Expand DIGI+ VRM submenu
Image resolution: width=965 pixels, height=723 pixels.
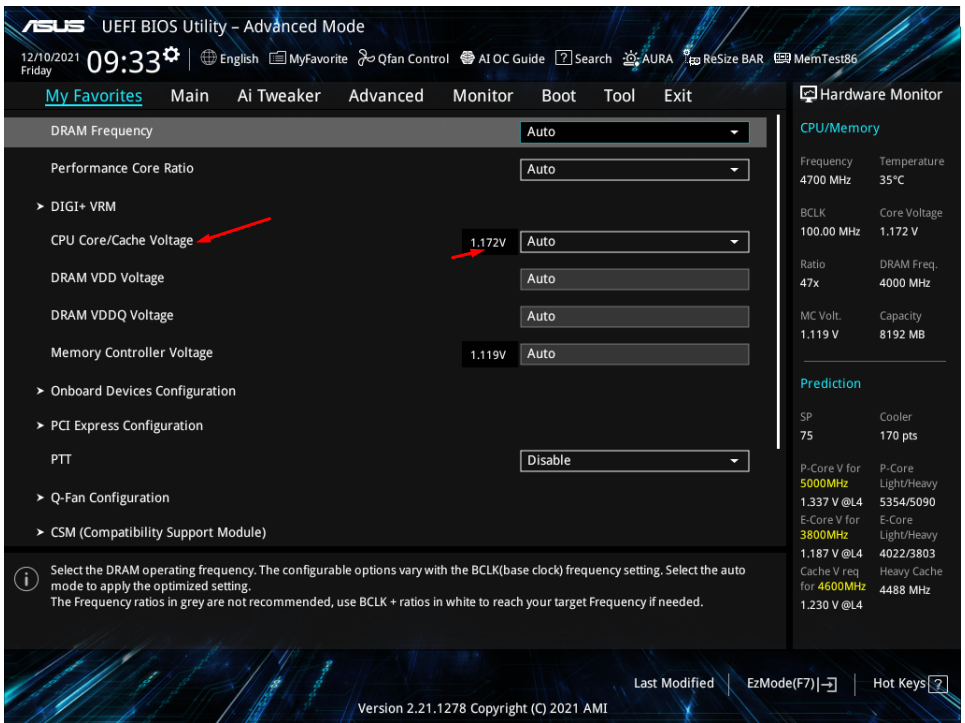[83, 207]
